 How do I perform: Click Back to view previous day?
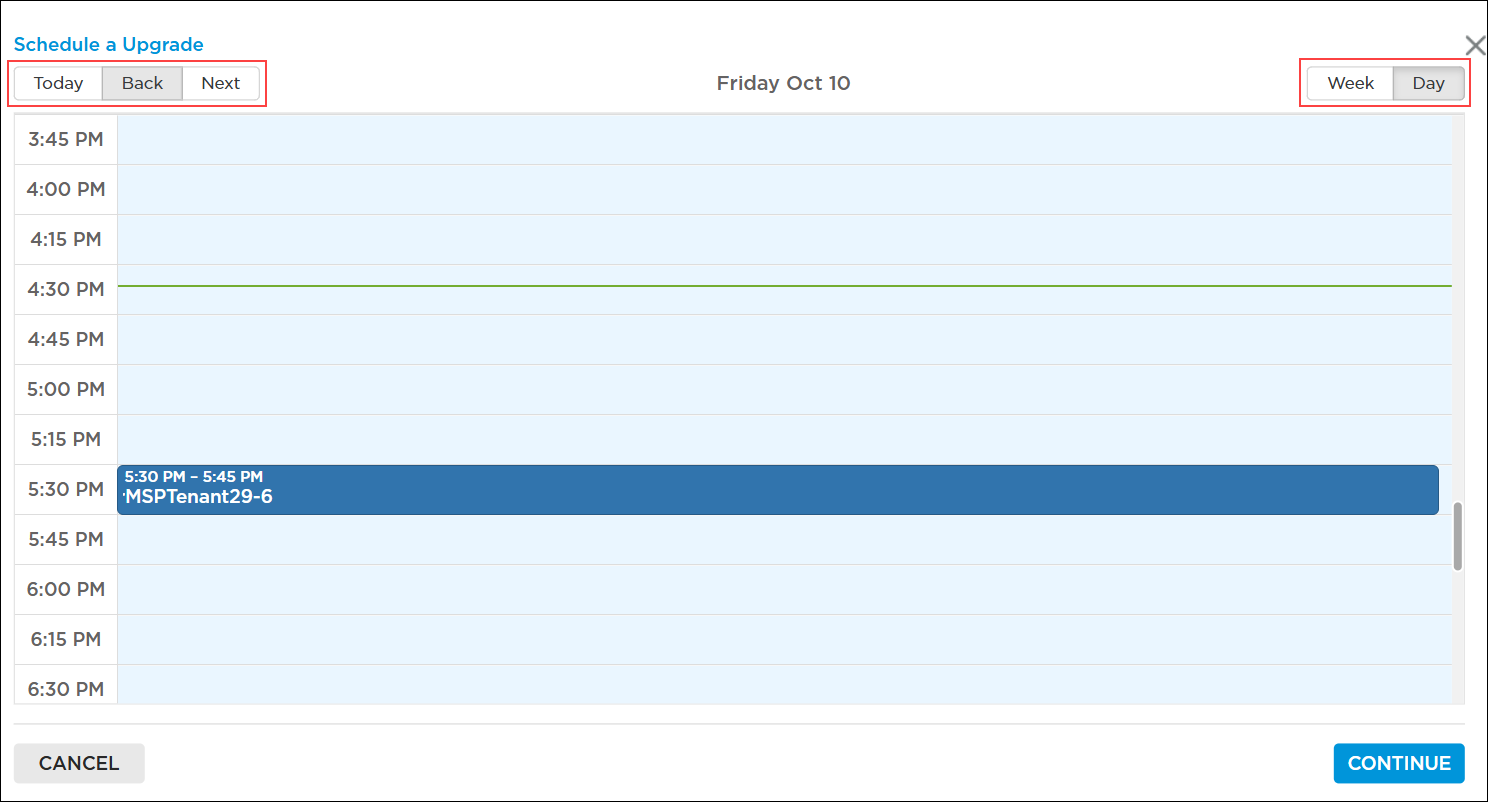[x=141, y=83]
